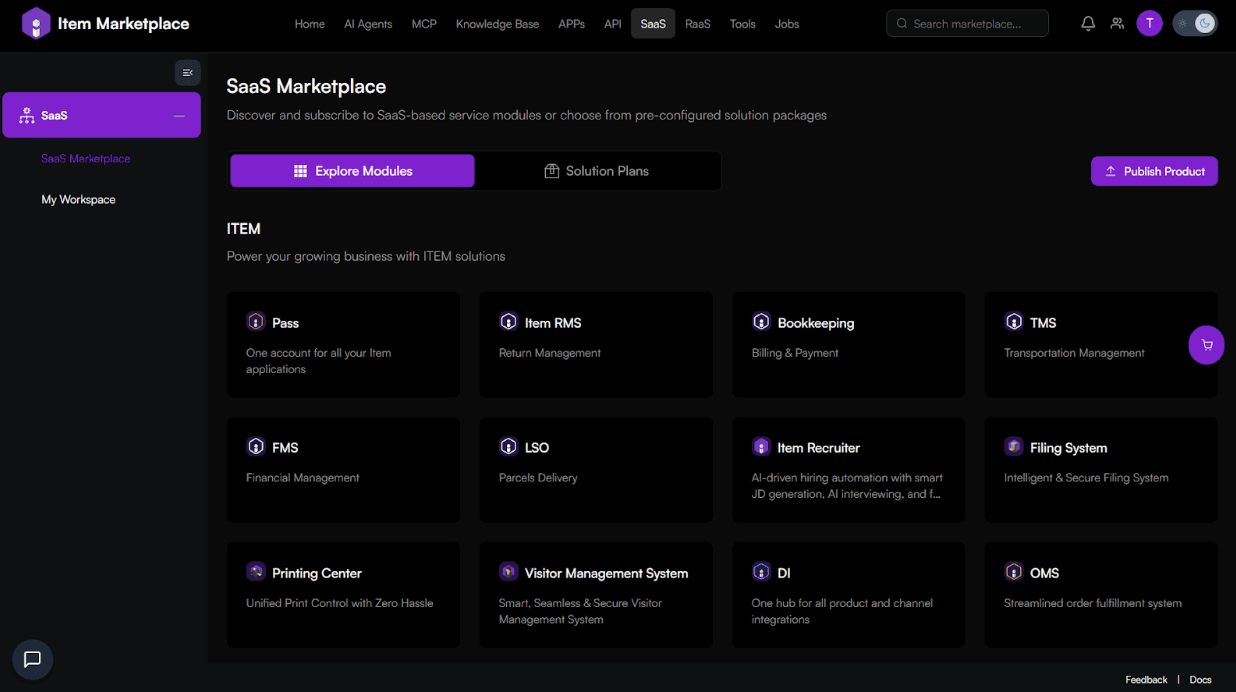Switch to the Solution Plans tab
Image resolution: width=1236 pixels, height=692 pixels.
[x=597, y=171]
